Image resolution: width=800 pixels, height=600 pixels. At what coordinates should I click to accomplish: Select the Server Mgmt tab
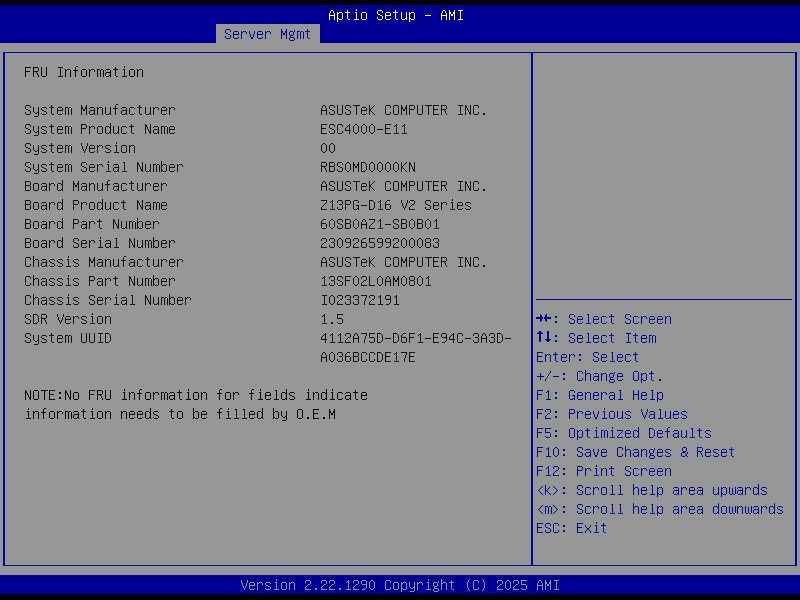coord(267,34)
